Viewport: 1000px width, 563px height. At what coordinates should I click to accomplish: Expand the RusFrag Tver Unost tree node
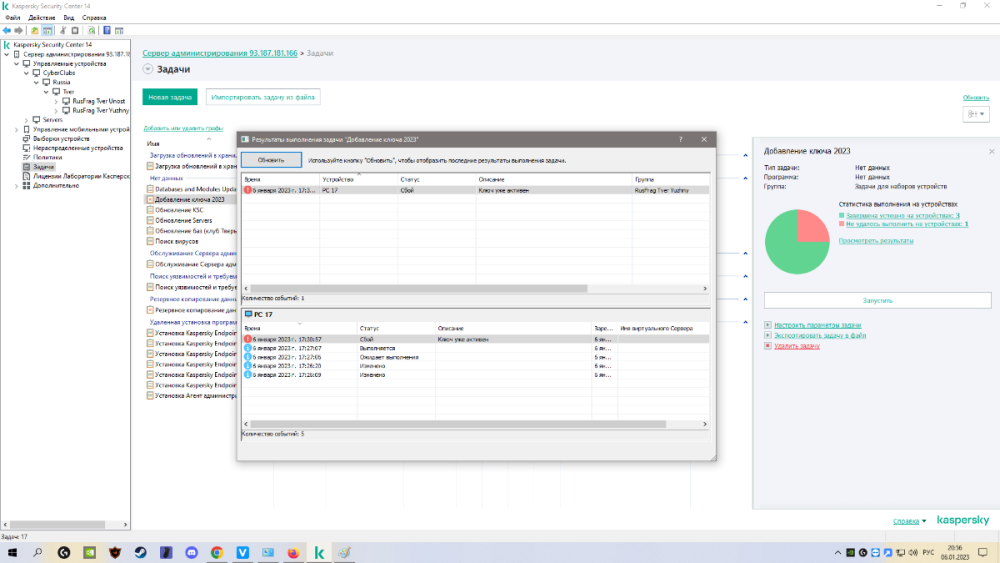[55, 101]
